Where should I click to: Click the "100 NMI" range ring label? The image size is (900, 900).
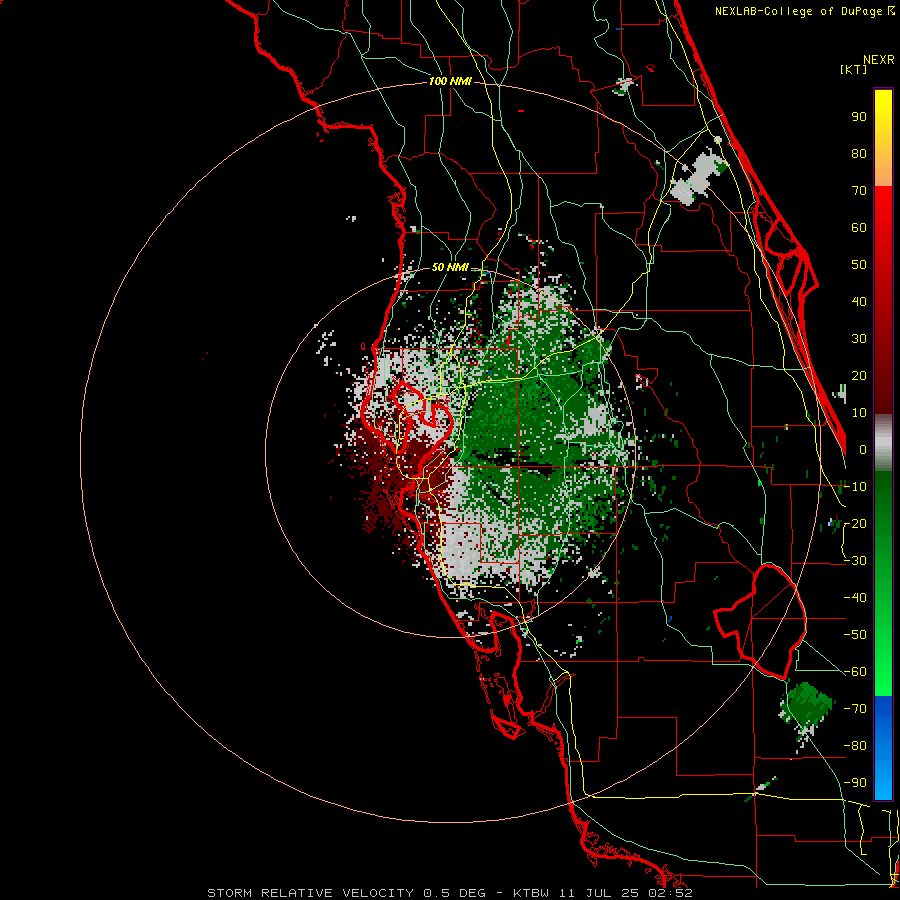coord(450,82)
